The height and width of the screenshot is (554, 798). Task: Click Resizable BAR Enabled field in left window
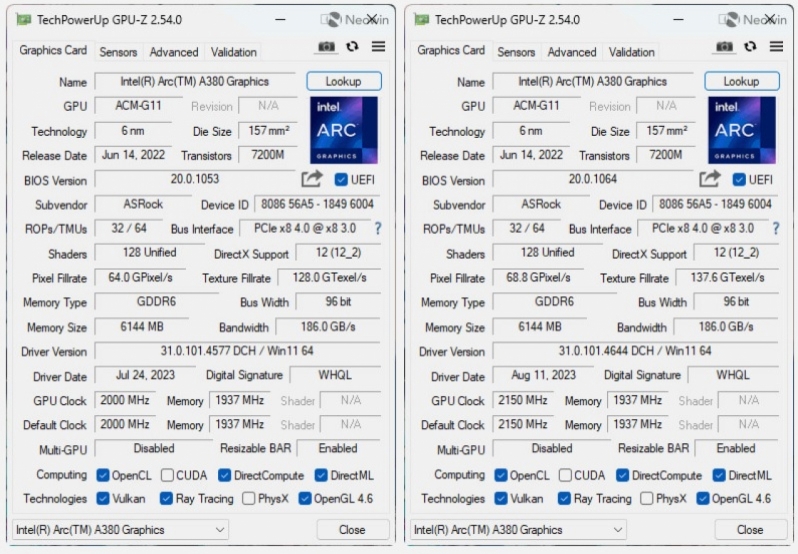click(338, 449)
